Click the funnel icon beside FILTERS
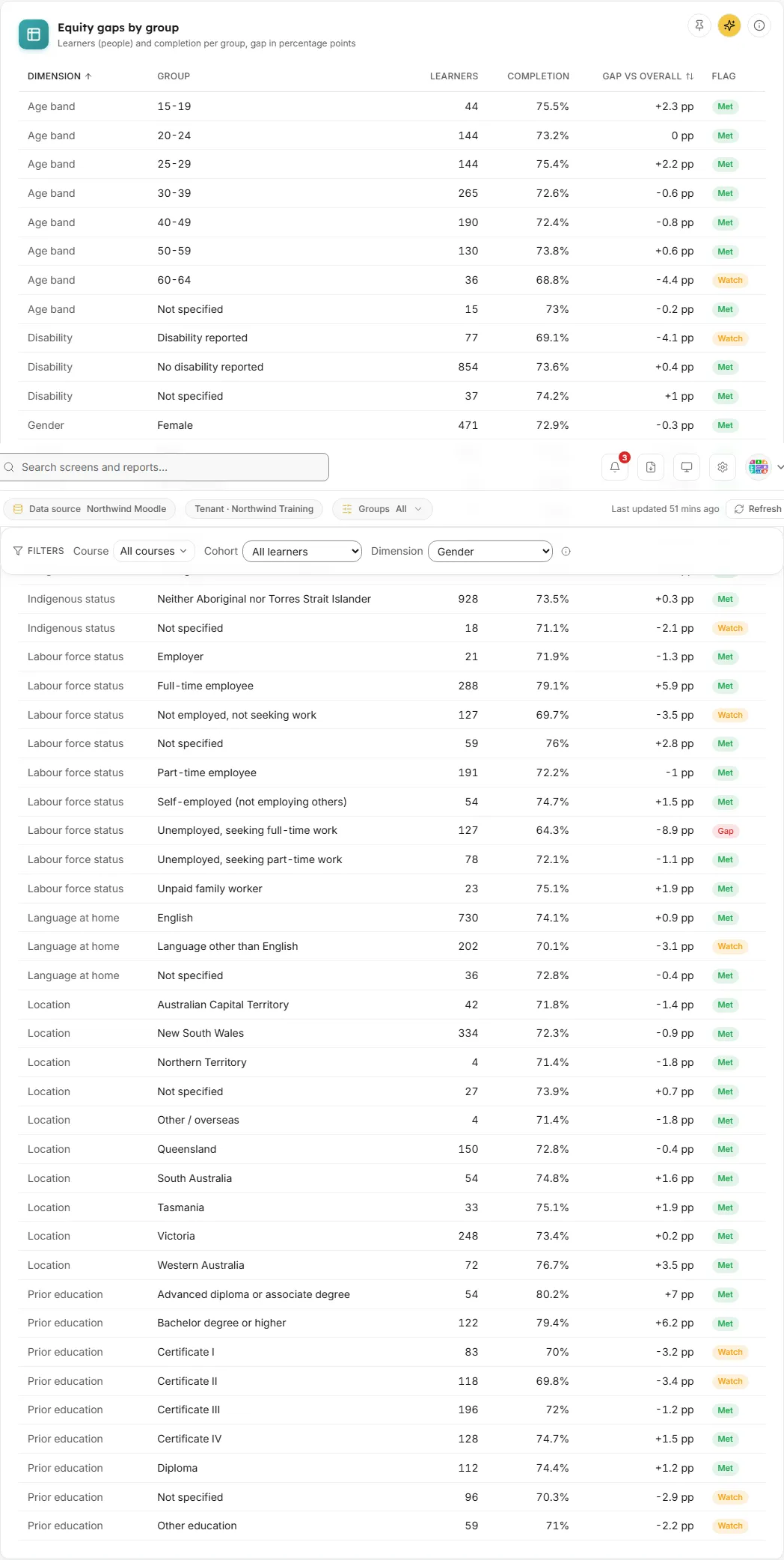 [18, 551]
